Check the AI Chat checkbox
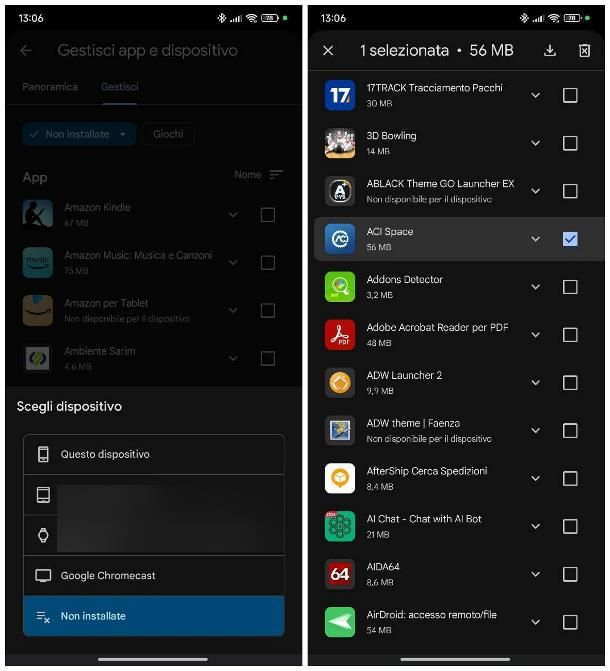Screen dimensions: 610x671 pos(570,526)
